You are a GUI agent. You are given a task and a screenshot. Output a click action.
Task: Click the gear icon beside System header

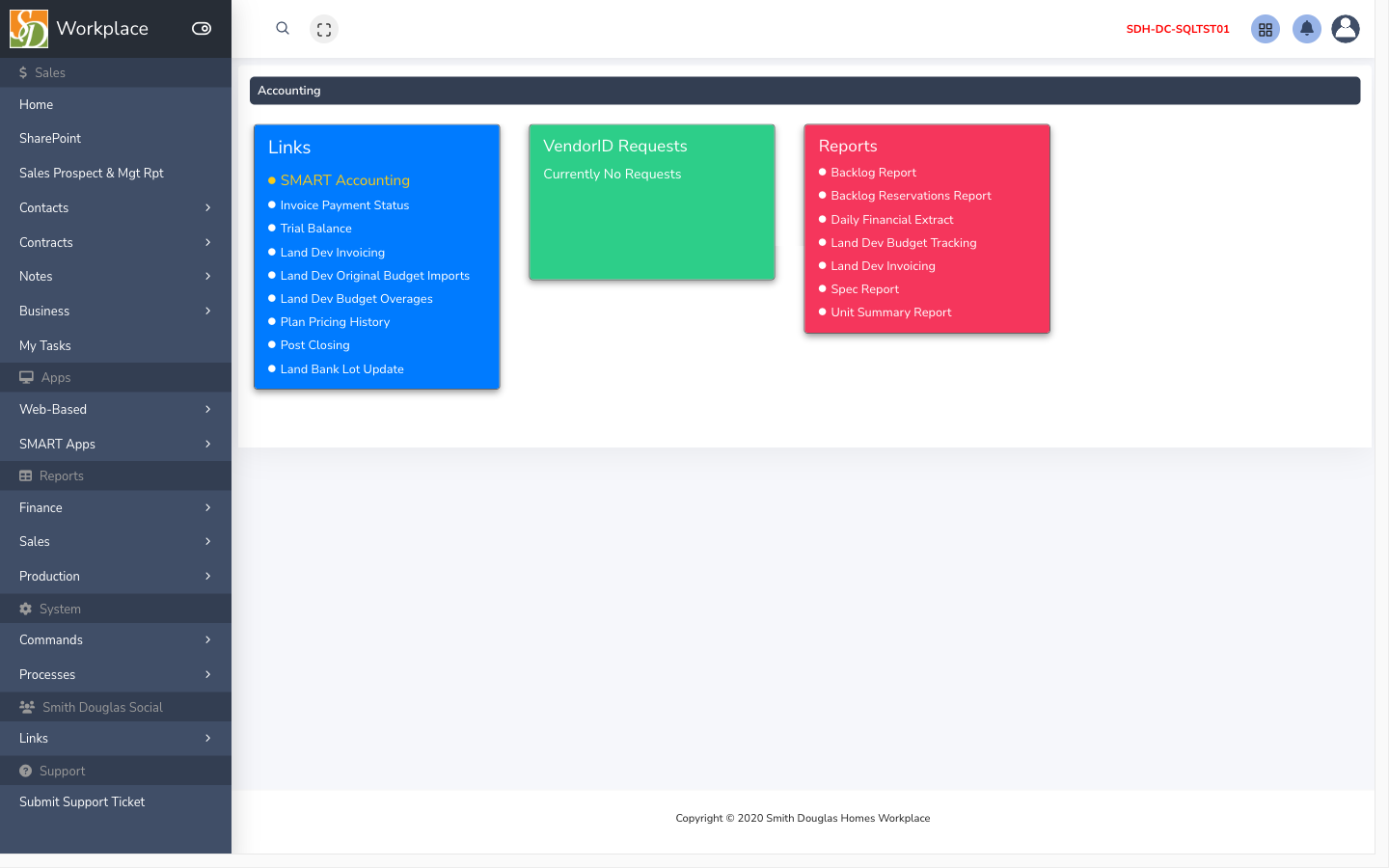click(26, 609)
